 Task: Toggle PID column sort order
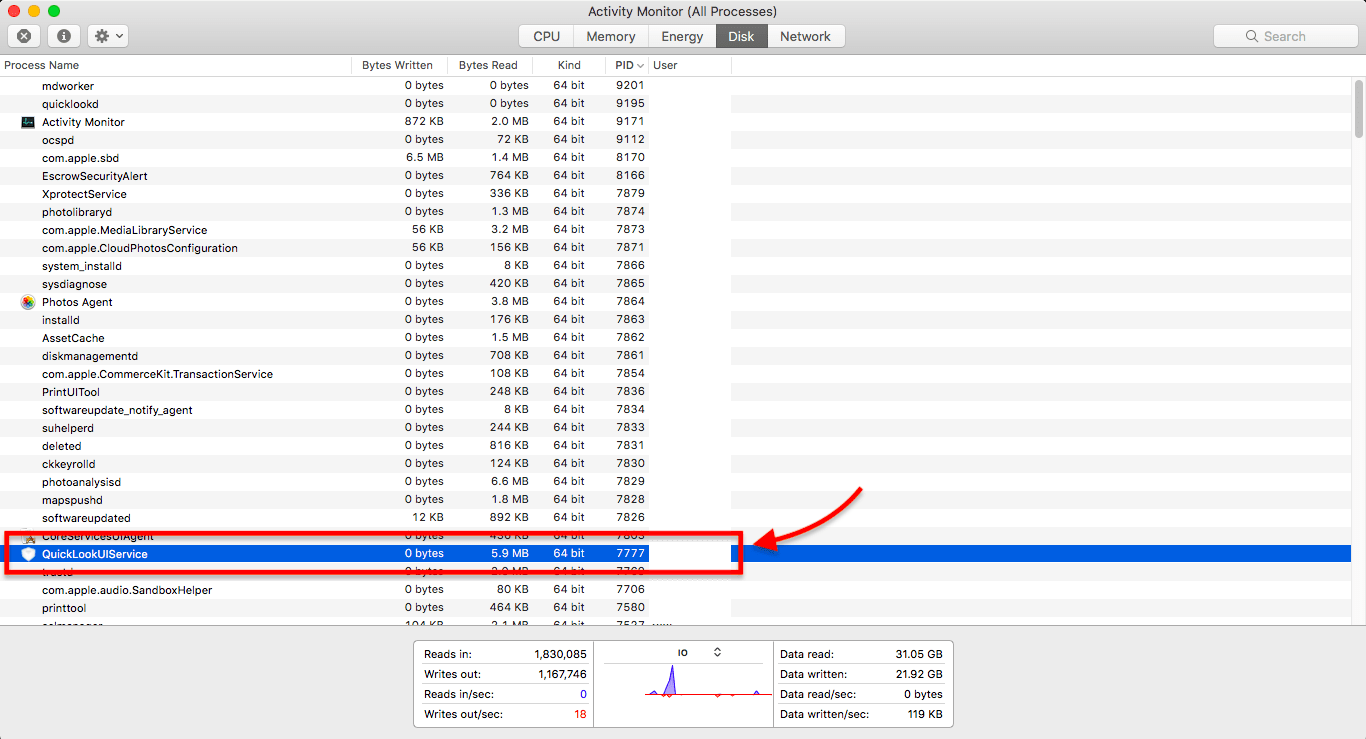(x=627, y=65)
